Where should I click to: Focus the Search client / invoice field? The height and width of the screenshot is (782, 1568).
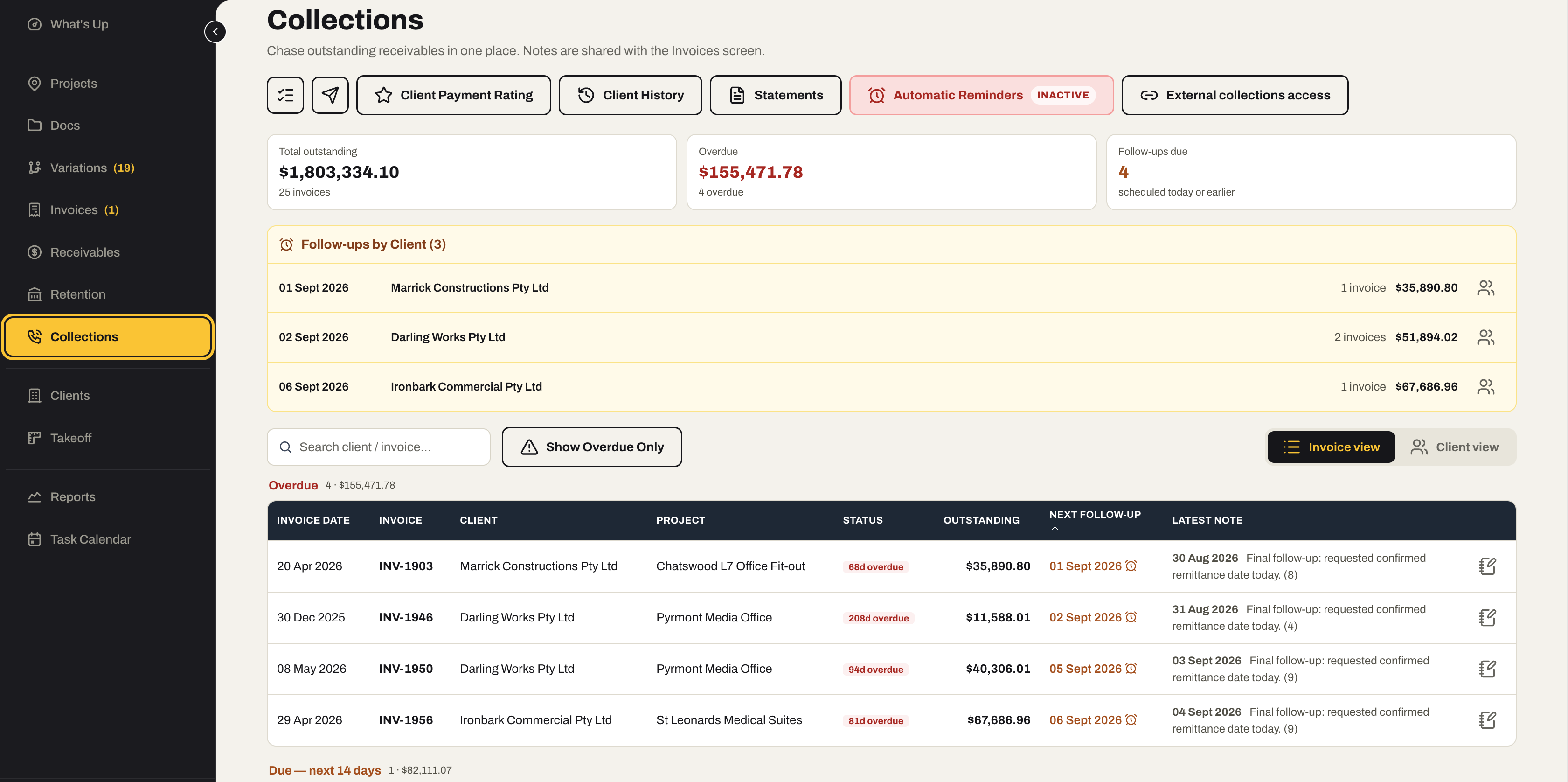pos(379,447)
